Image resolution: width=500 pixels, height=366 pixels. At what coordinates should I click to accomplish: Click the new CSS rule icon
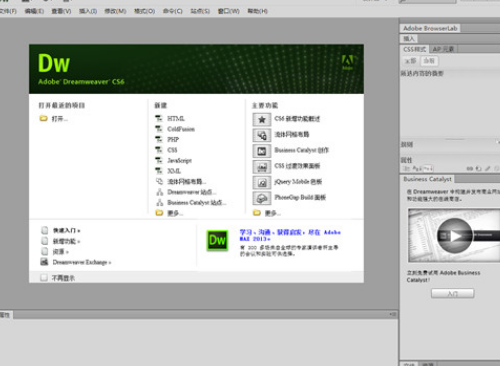479,169
